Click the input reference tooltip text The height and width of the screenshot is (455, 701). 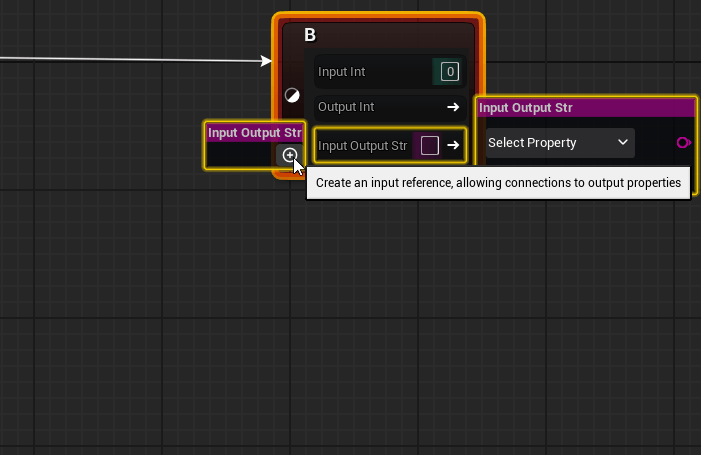coord(498,184)
